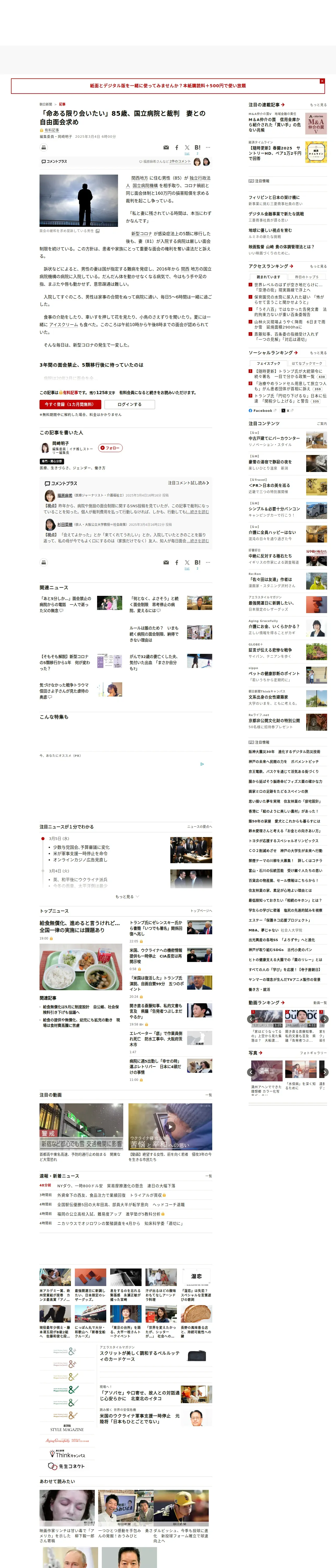The height and width of the screenshot is (1568, 336).
Task: Click previous arrow in 動画ランキング carousel
Action: pyautogui.click(x=251, y=1019)
